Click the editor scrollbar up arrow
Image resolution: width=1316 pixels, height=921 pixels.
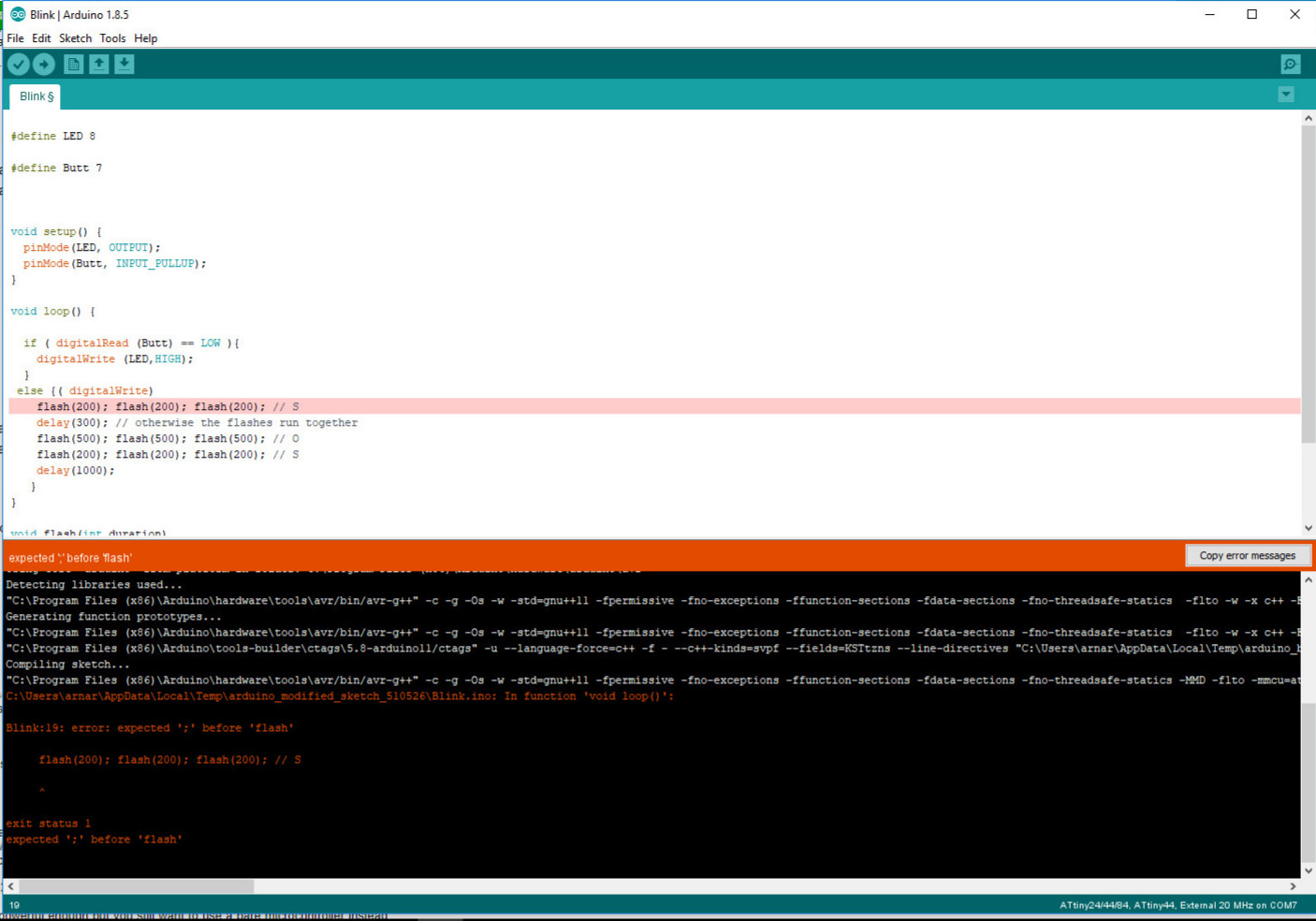coord(1308,118)
